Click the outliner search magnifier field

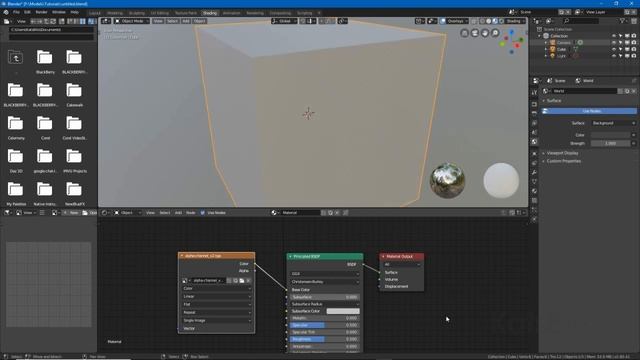tap(581, 21)
